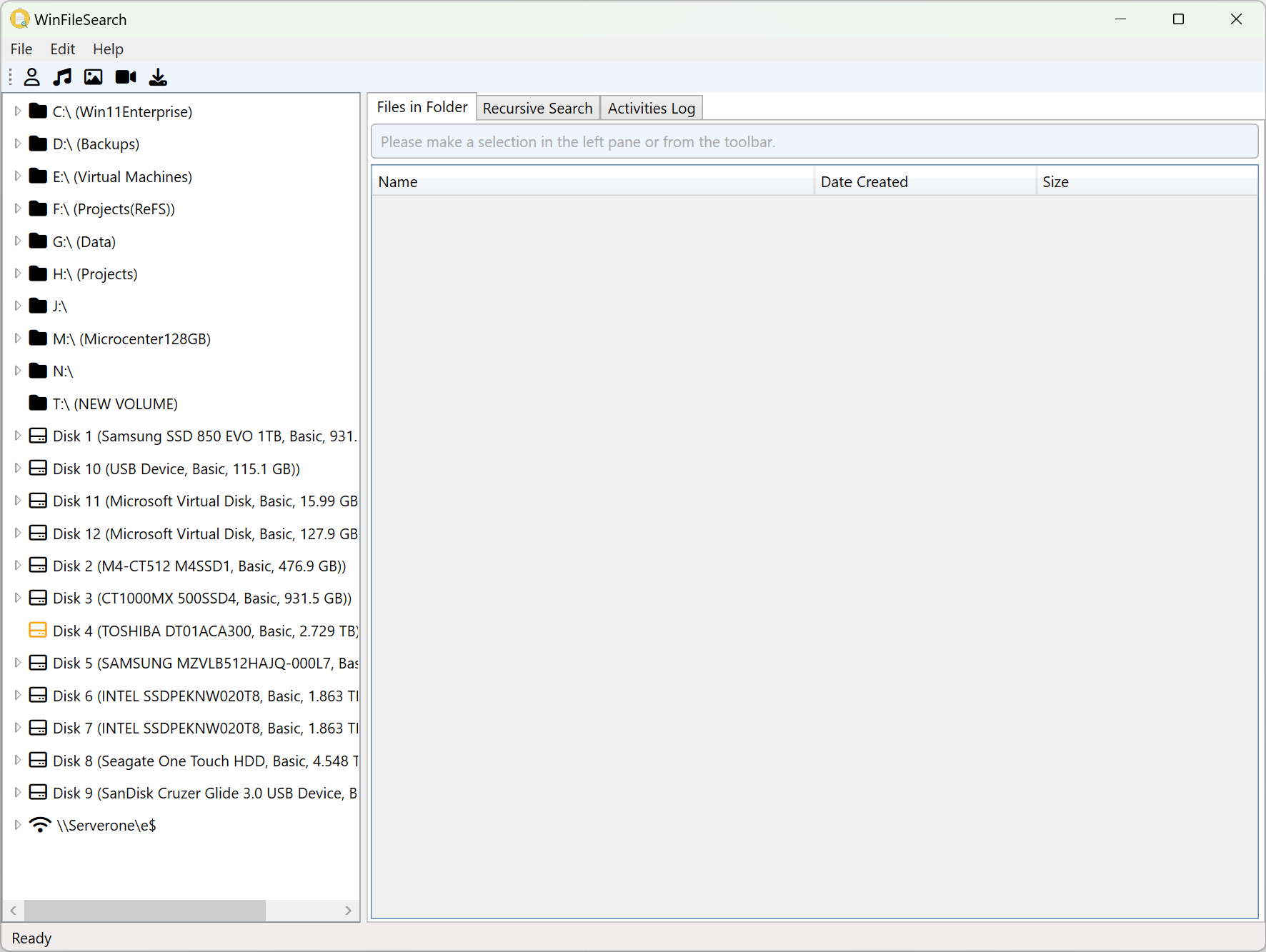Switch to the Files in Folder tab
This screenshot has width=1266, height=952.
pyautogui.click(x=422, y=107)
